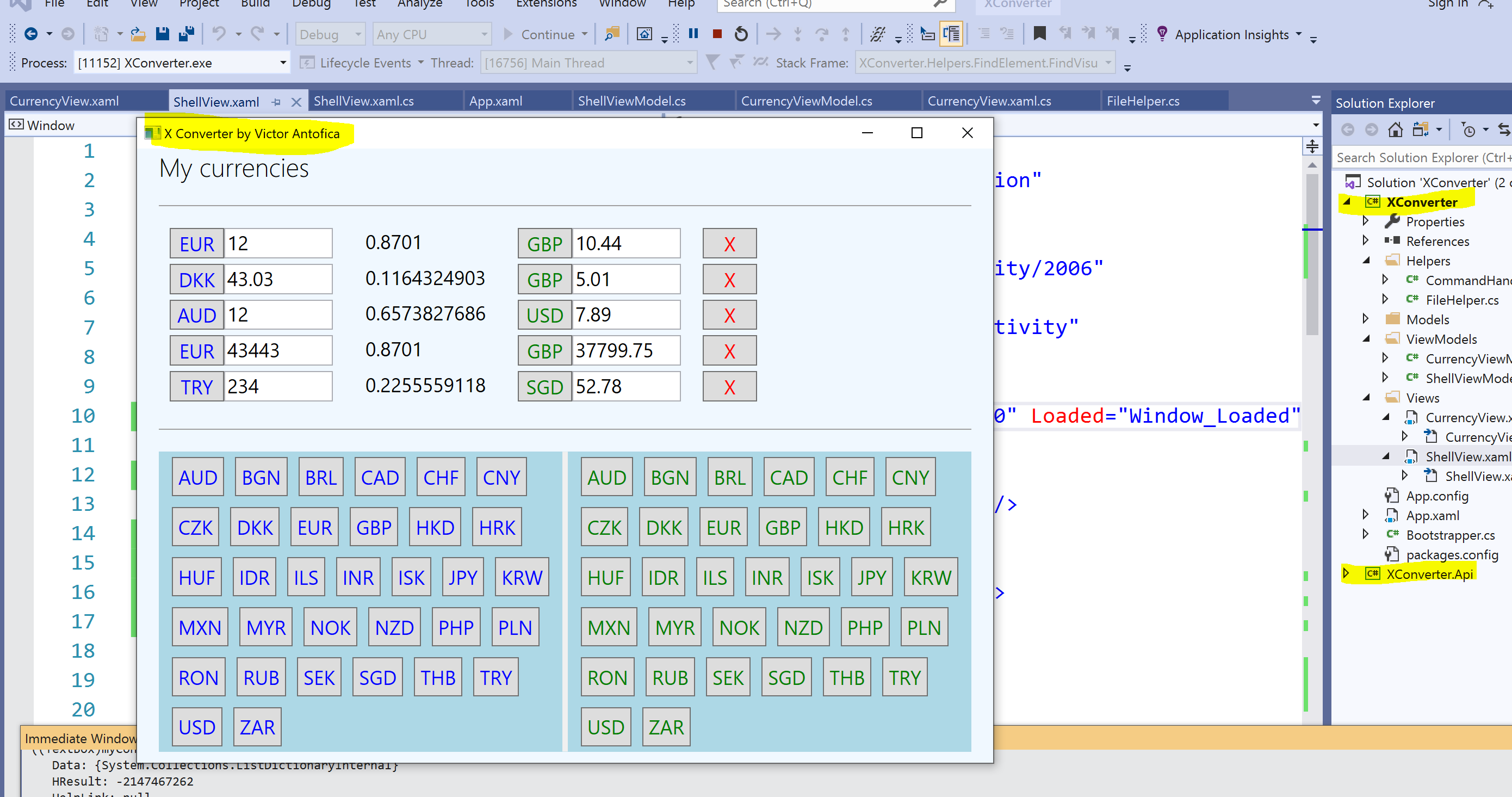Select CAD in left currency grid
This screenshot has width=1512, height=797.
point(380,478)
